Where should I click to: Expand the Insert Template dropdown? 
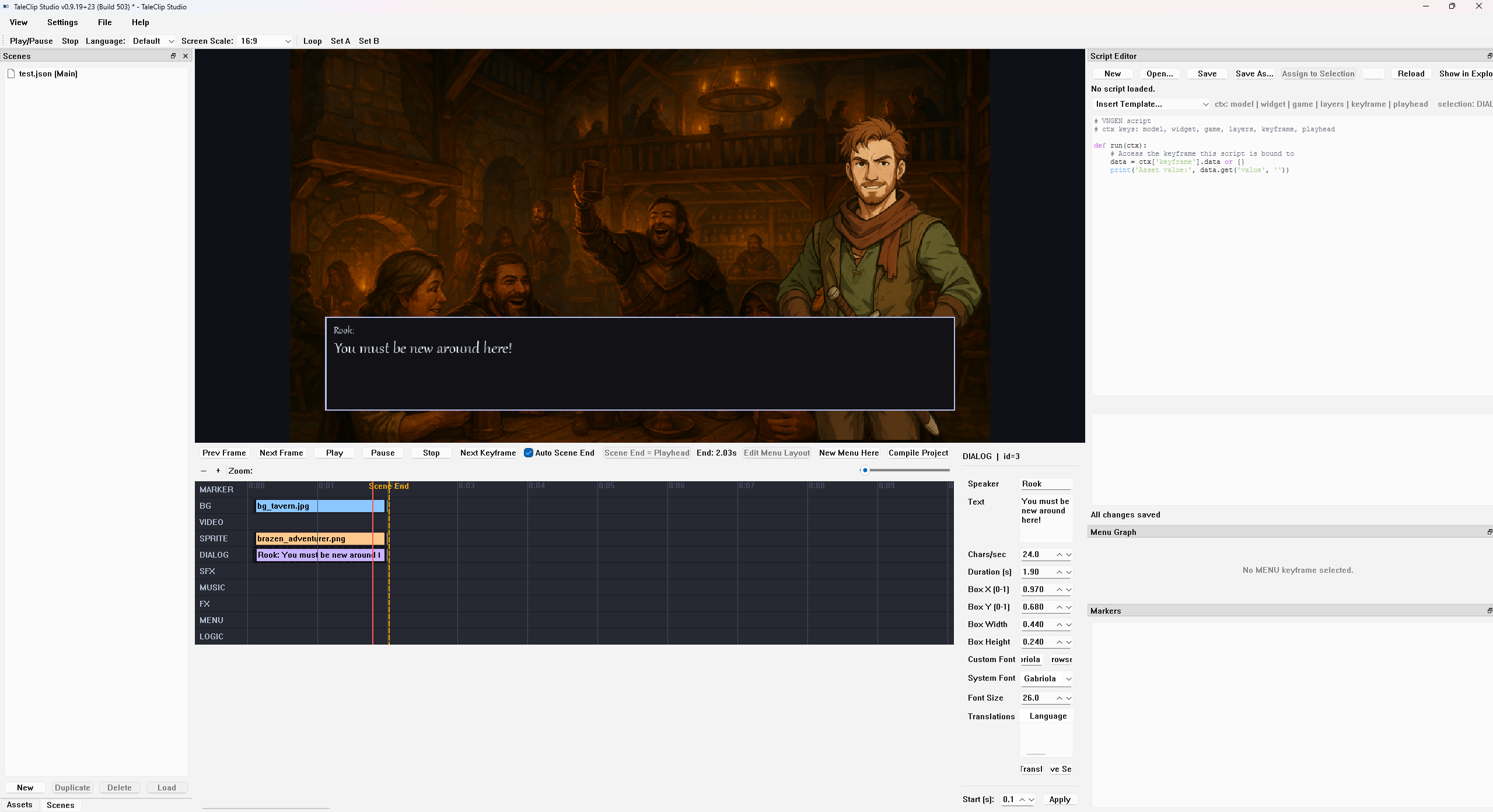coord(1152,104)
